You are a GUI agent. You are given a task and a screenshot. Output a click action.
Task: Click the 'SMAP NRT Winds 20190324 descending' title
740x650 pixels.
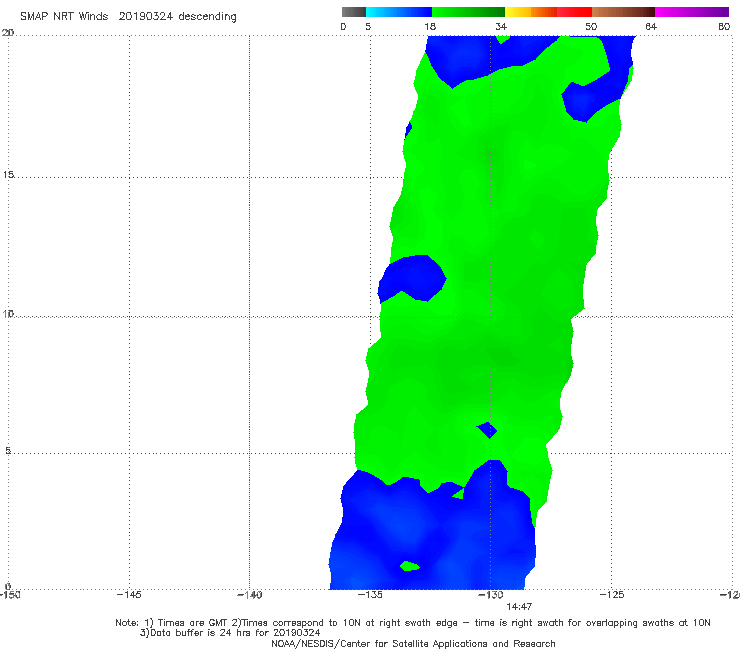[128, 16]
